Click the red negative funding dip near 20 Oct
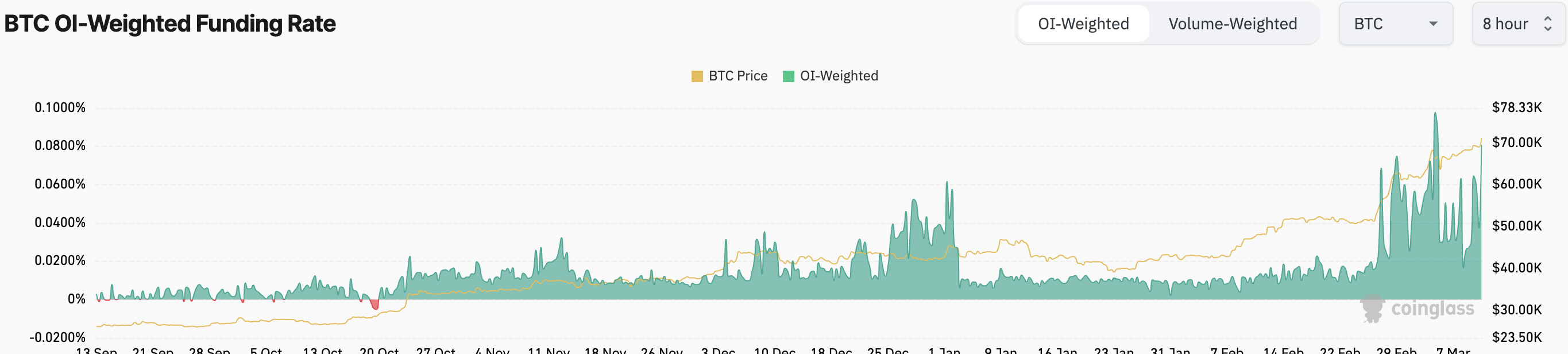Image resolution: width=1568 pixels, height=354 pixels. tap(374, 304)
